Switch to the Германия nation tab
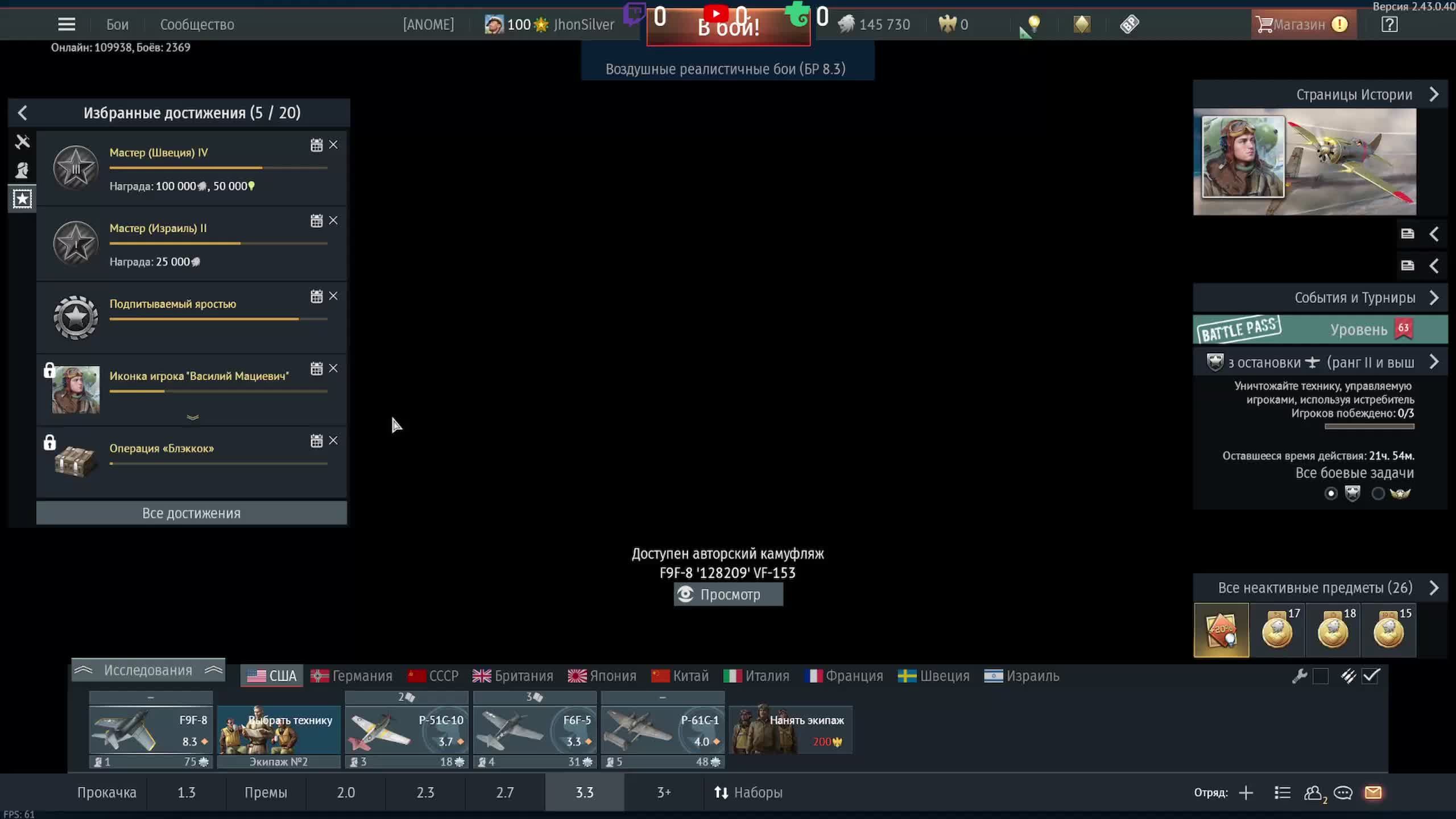The height and width of the screenshot is (819, 1456). coord(351,676)
